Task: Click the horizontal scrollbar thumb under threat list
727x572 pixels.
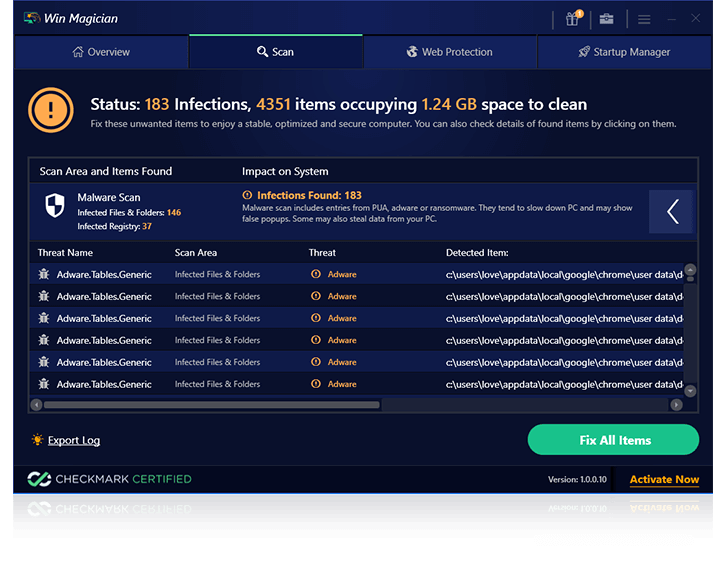Action: (211, 405)
